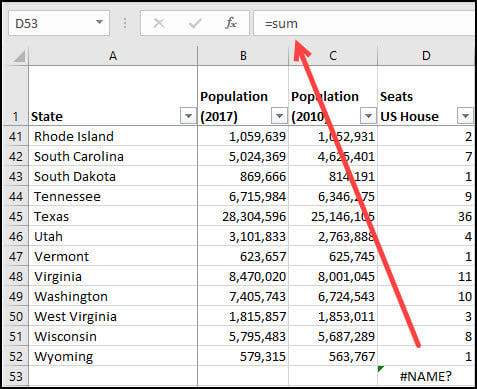Image resolution: width=477 pixels, height=389 pixels.
Task: Click cell with value 7,405,743
Action: coord(243,296)
